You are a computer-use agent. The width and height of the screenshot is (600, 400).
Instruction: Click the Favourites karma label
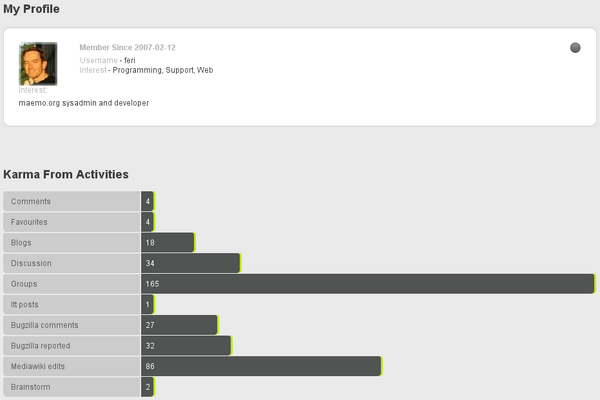30,222
